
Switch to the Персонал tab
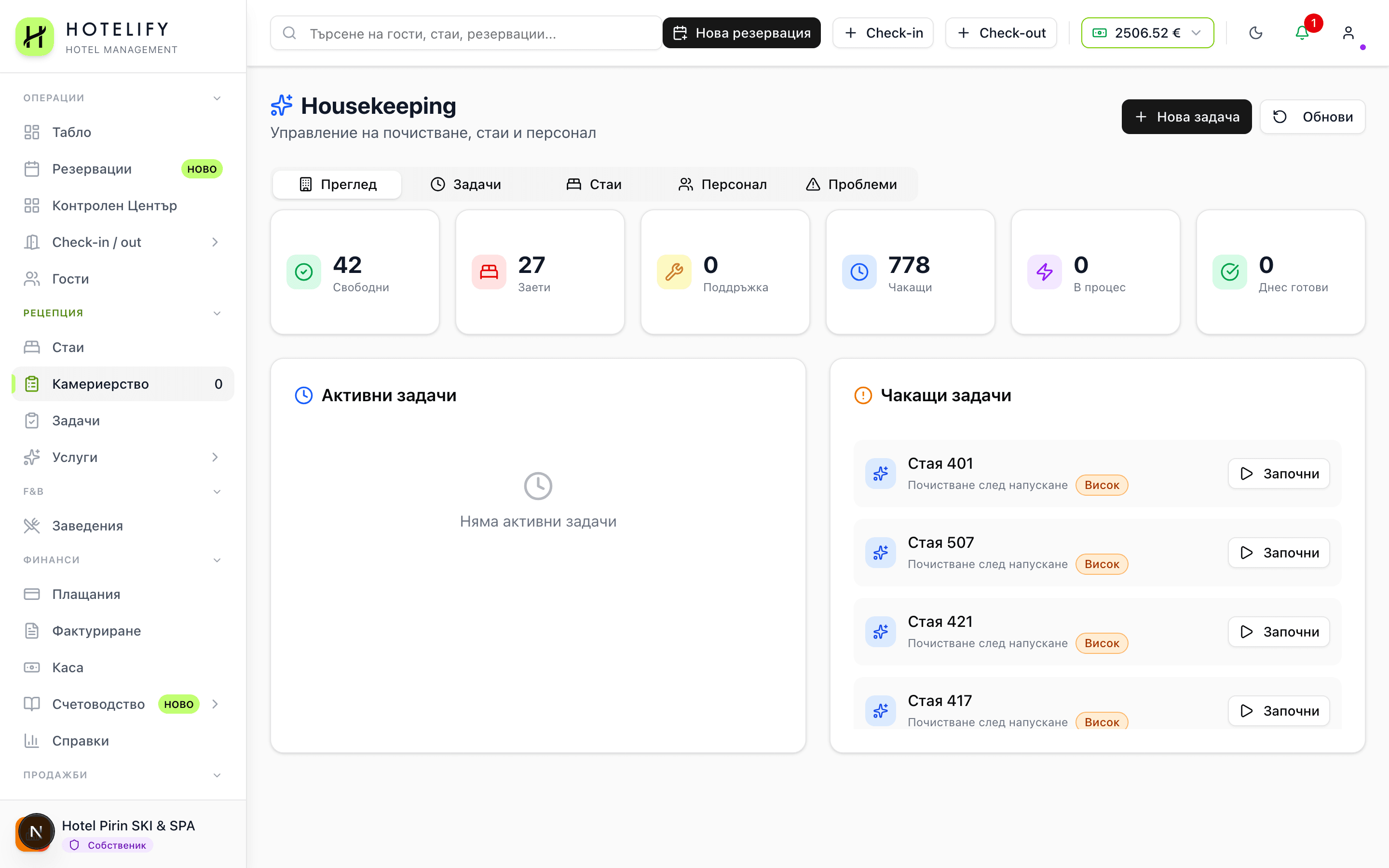(x=722, y=184)
